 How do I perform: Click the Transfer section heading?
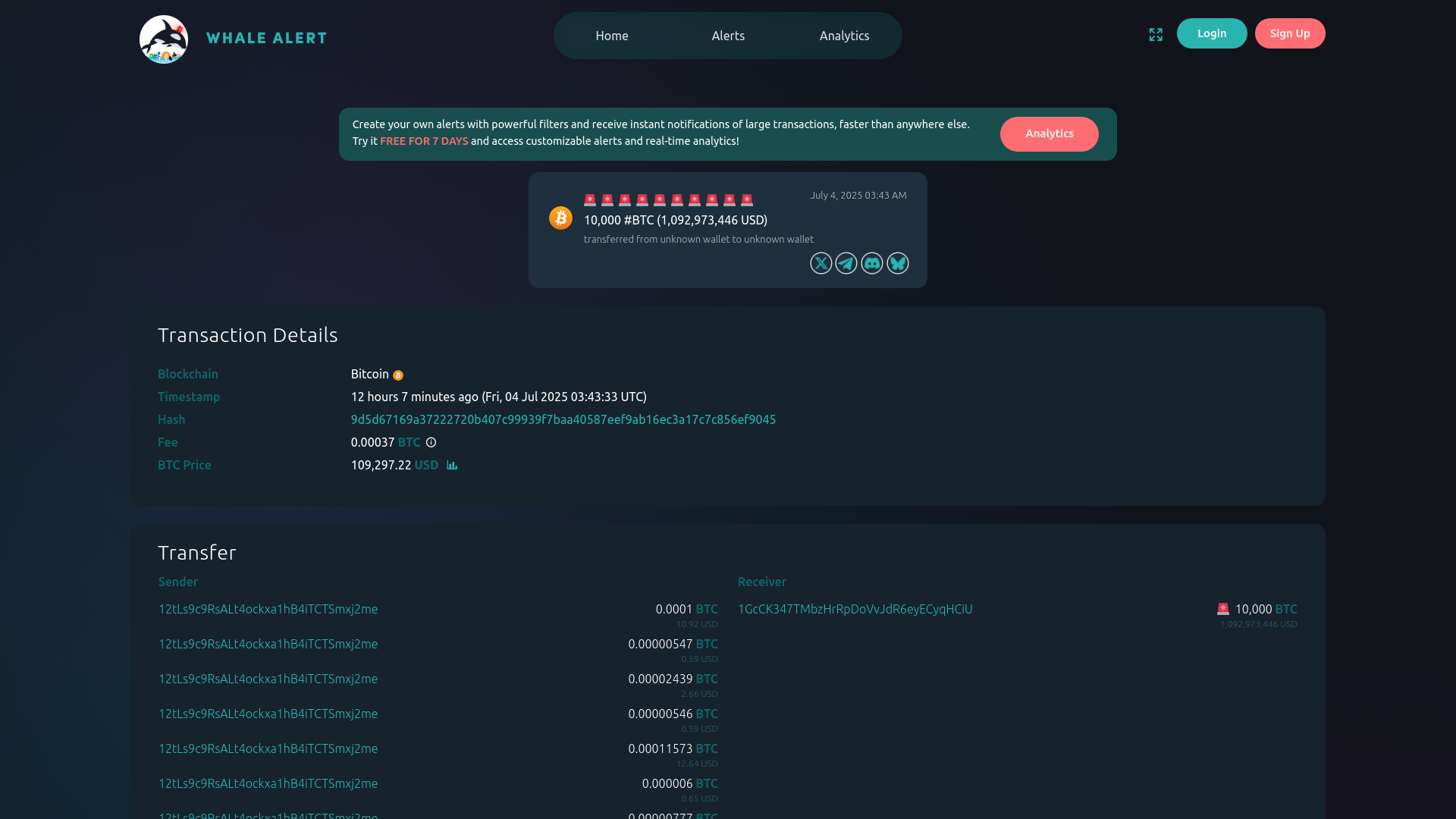click(197, 553)
